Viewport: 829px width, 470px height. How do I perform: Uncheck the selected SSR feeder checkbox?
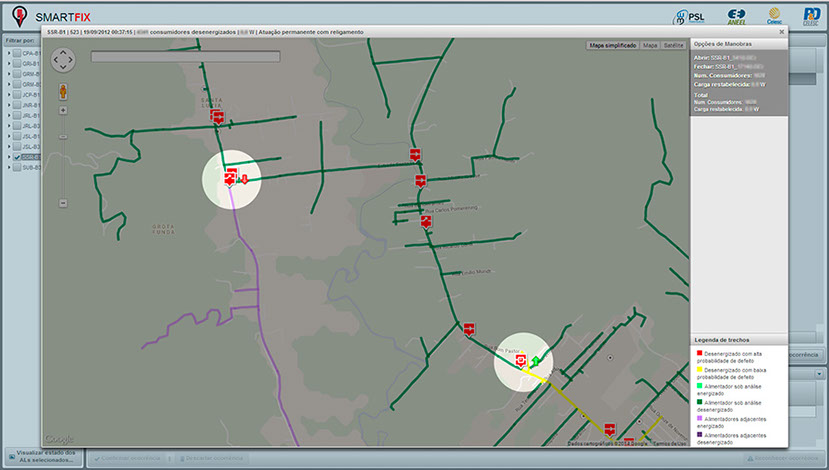click(17, 157)
